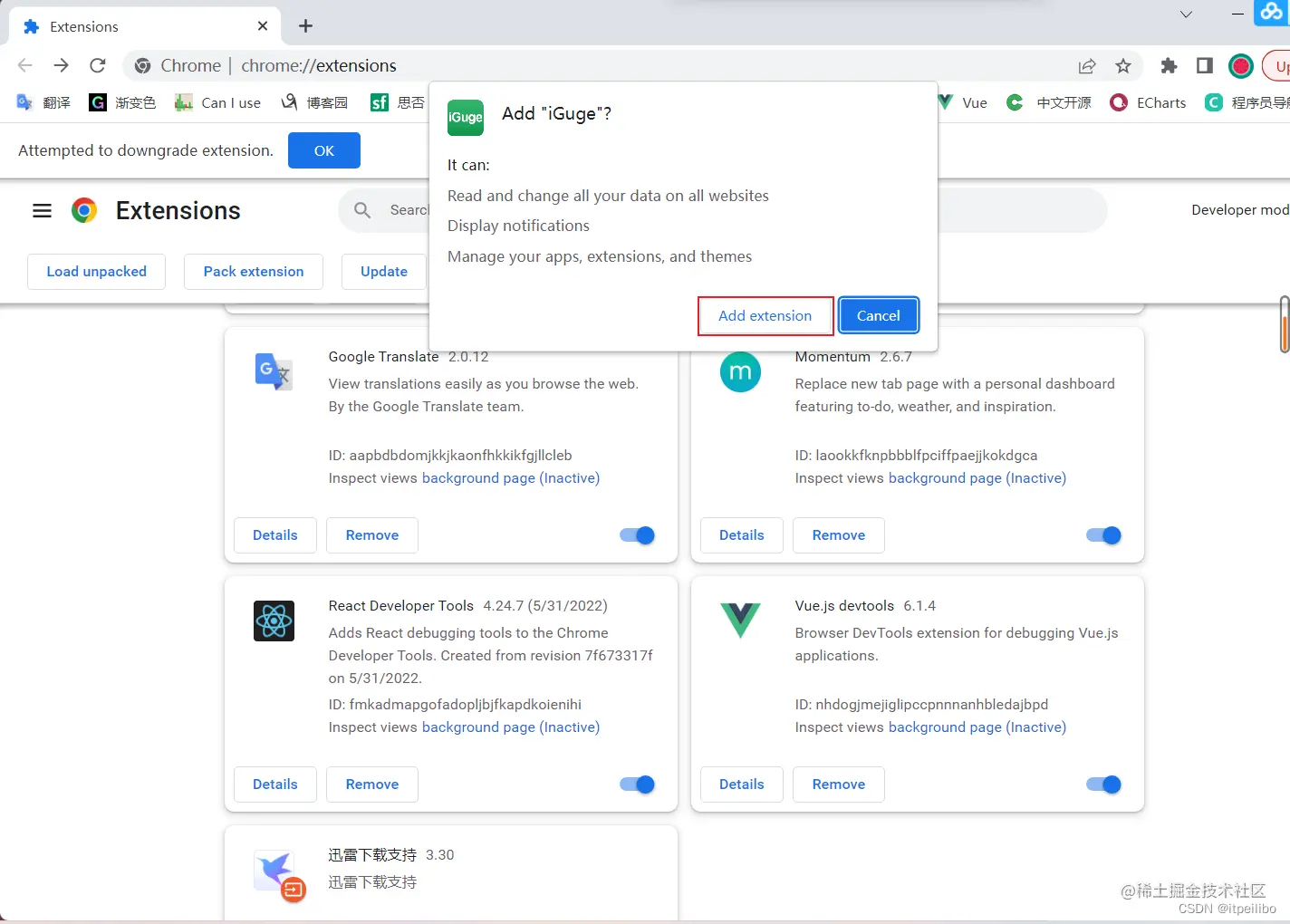Open the 翻译 bookmark
Image resolution: width=1290 pixels, height=924 pixels.
pos(43,102)
